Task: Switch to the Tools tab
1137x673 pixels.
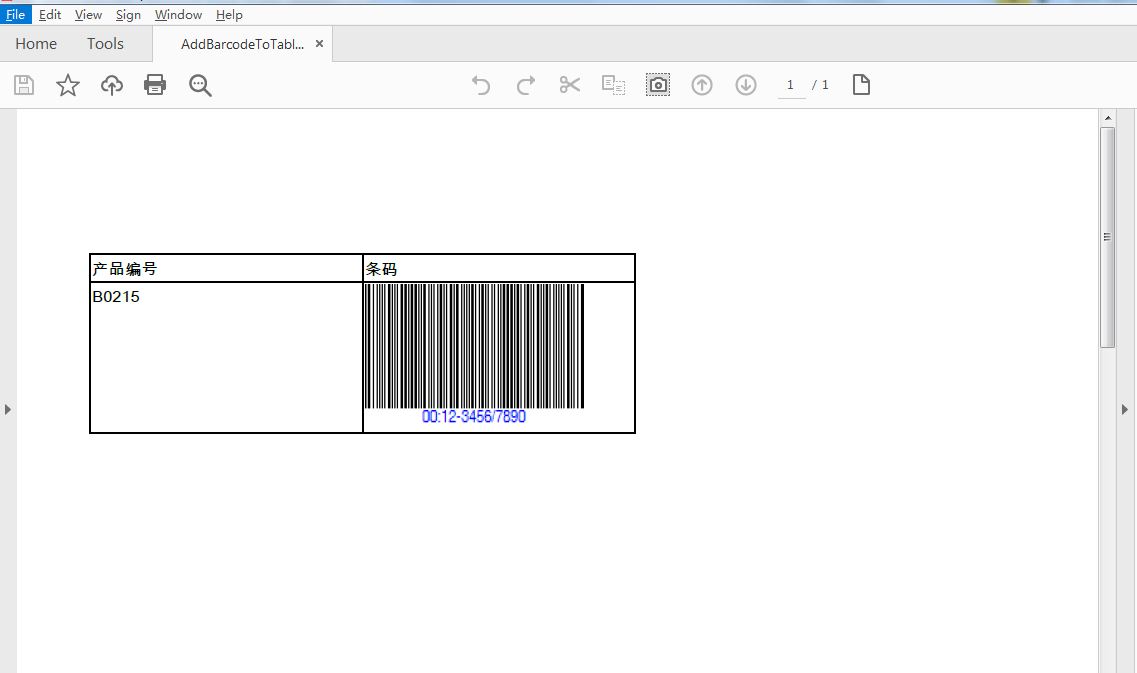Action: click(105, 44)
